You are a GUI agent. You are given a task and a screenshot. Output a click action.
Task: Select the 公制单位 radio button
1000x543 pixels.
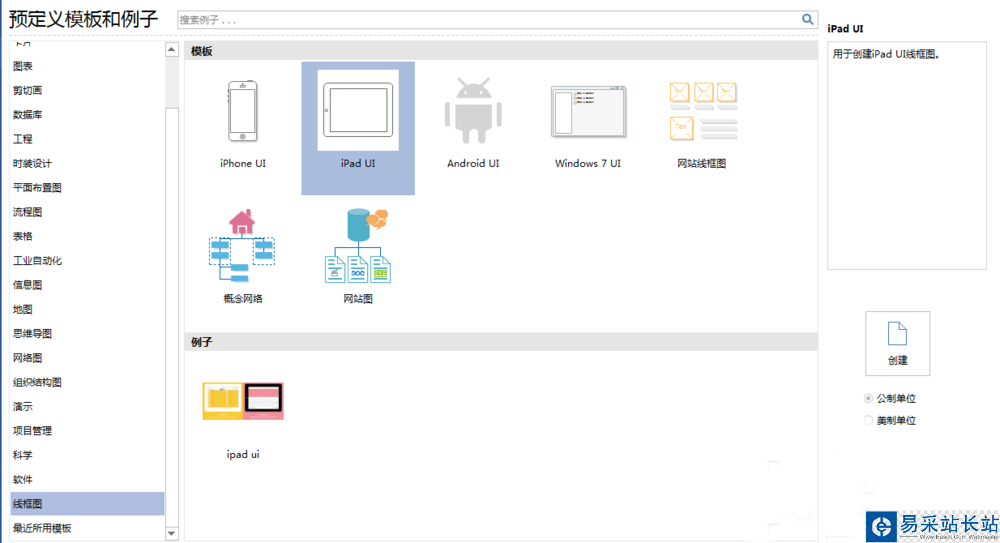(868, 398)
